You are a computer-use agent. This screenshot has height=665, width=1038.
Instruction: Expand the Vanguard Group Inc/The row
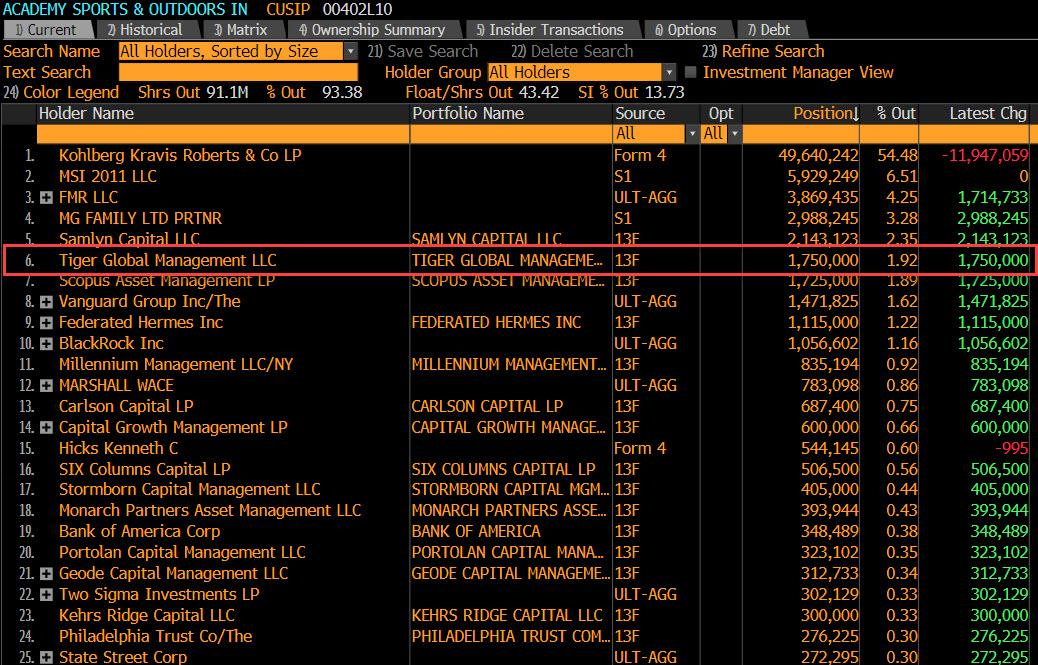[x=46, y=302]
